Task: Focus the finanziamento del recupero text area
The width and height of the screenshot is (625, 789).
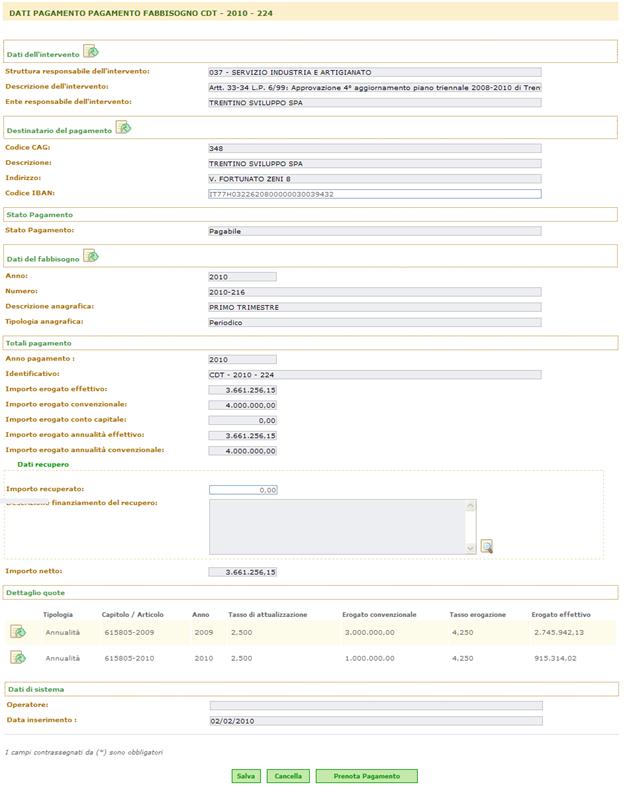Action: [342, 527]
